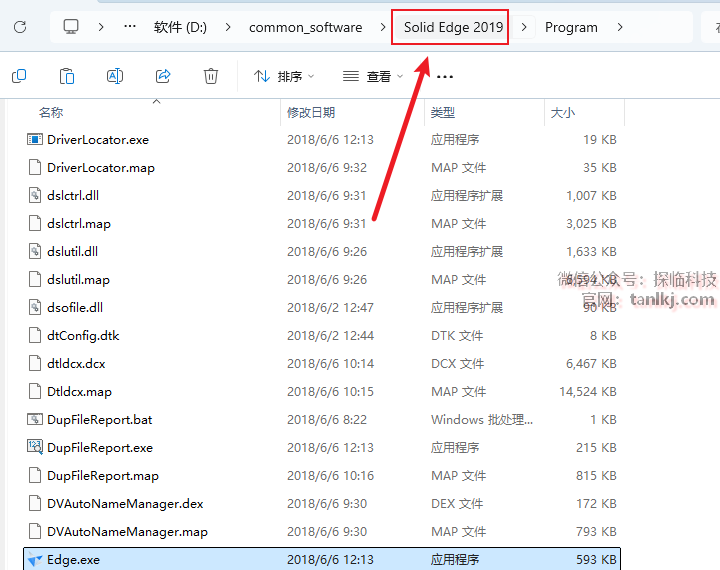Select file dslutil.map
Viewport: 720px width, 570px height.
click(78, 280)
